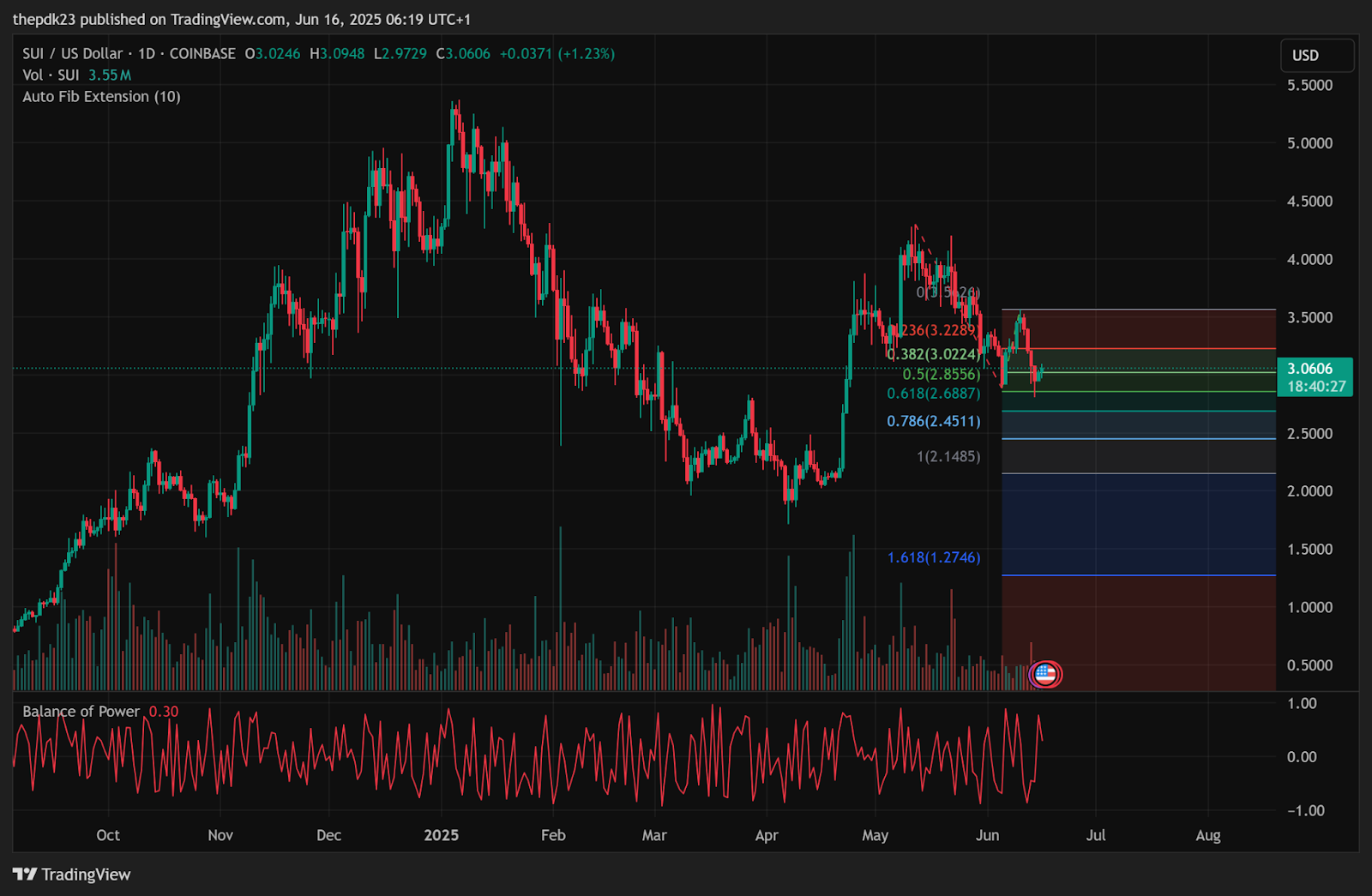Select the low value L2.9729

400,53
